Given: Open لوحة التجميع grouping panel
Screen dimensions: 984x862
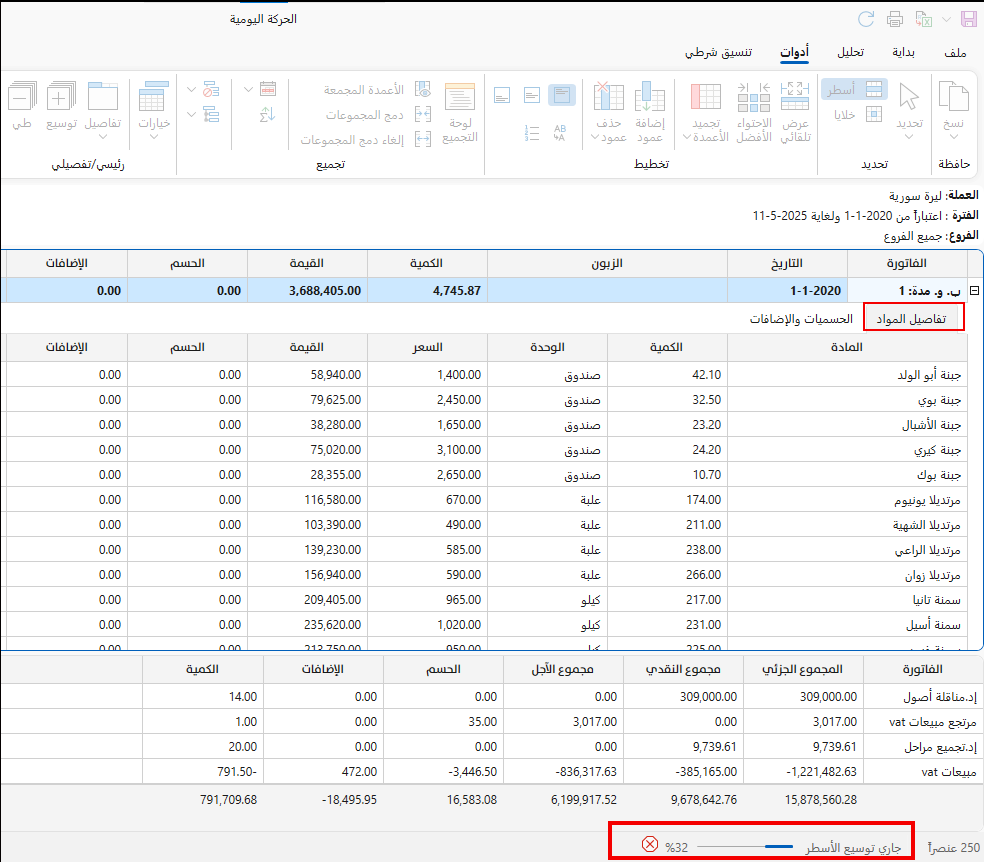Looking at the screenshot, I should point(460,112).
